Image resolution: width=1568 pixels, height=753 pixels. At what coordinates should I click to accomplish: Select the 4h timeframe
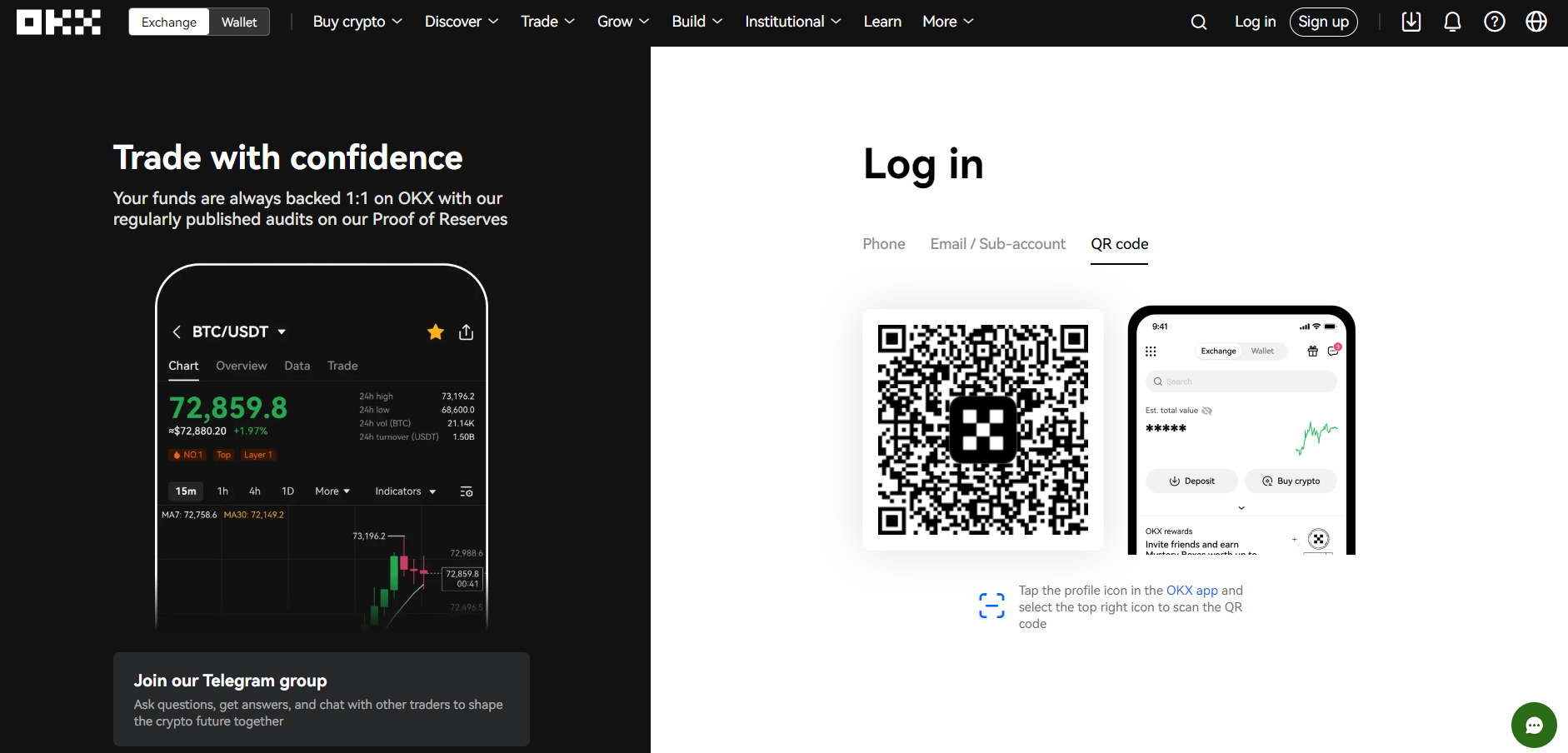coord(255,491)
